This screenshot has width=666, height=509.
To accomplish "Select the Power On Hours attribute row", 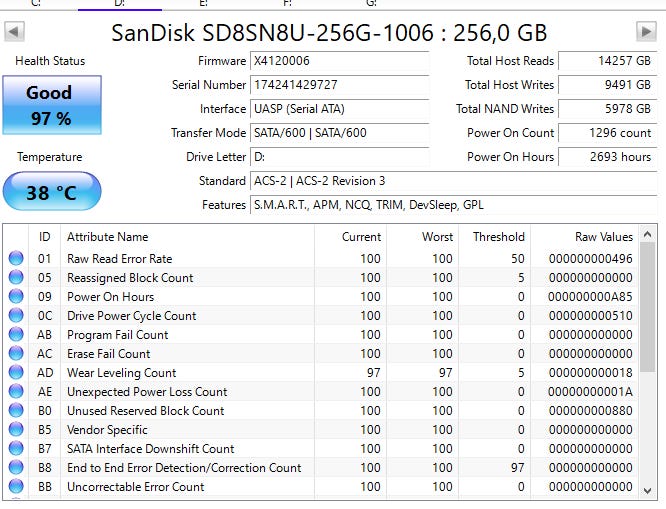I will [321, 297].
